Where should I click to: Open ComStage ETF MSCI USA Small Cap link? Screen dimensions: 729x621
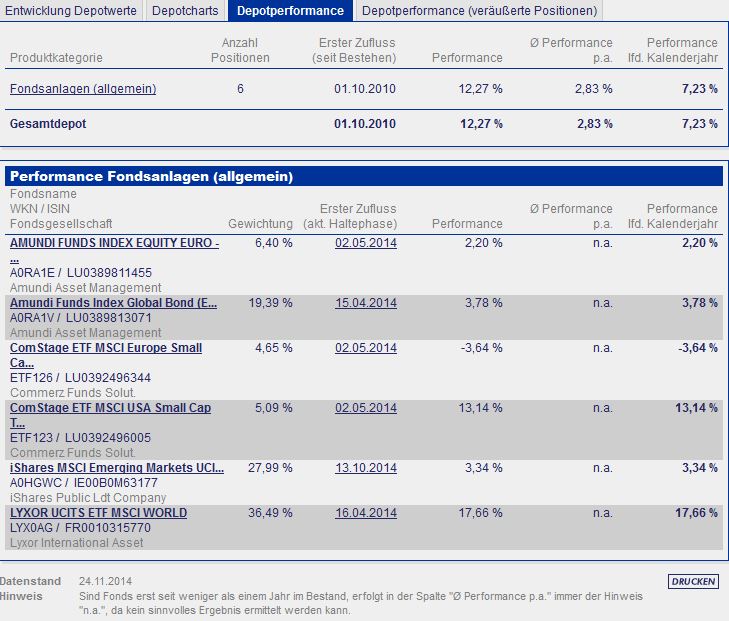click(x=110, y=415)
